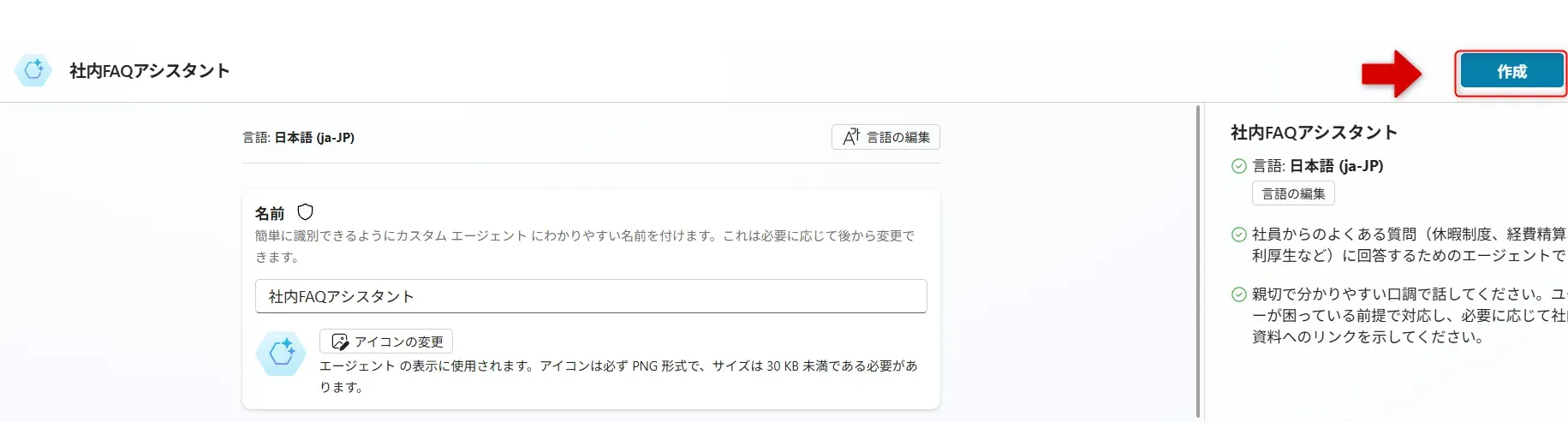Click the PNG 形式 icon requirement text

coord(618,376)
